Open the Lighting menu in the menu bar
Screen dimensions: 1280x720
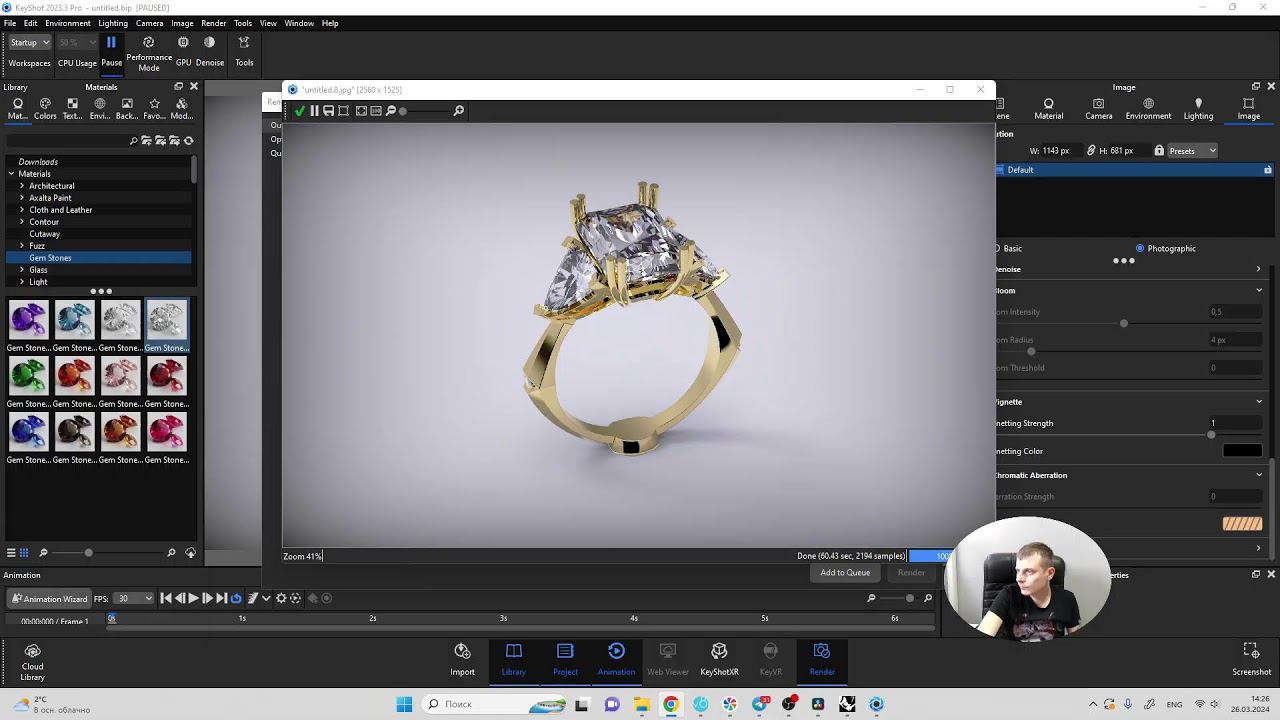pos(113,23)
